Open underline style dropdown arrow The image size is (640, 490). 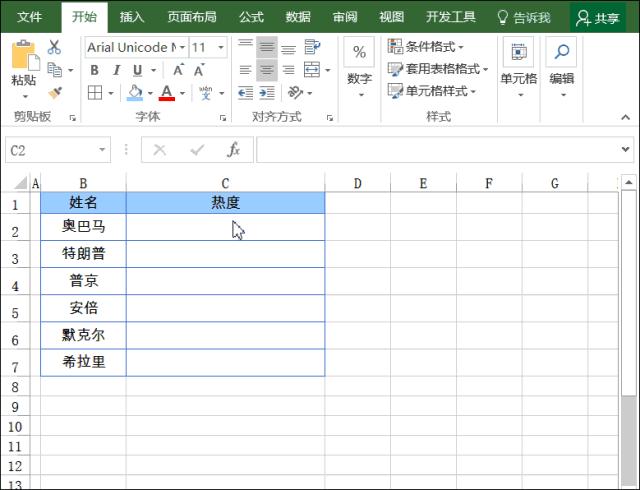tap(153, 71)
